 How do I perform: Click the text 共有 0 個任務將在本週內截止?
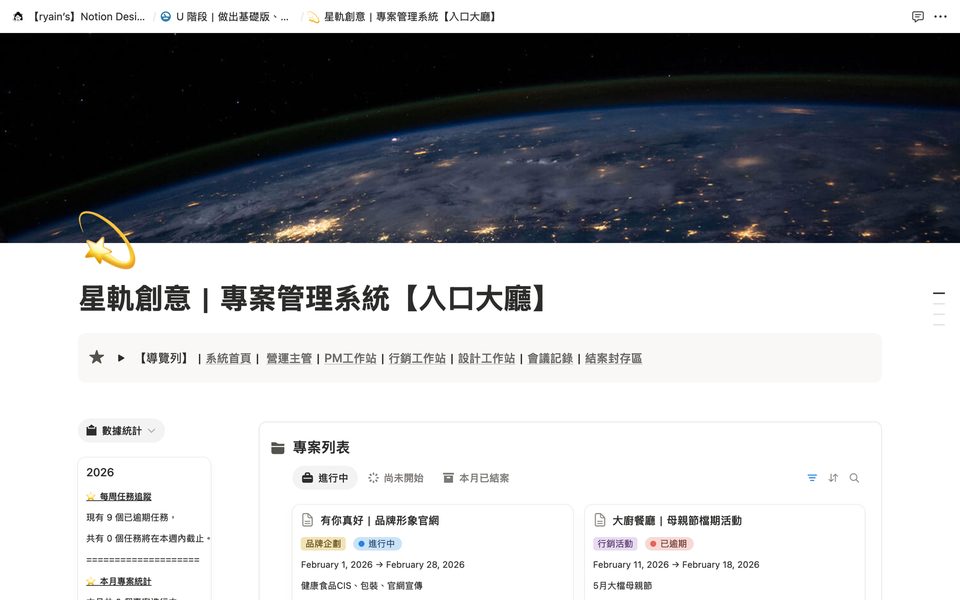coord(147,538)
